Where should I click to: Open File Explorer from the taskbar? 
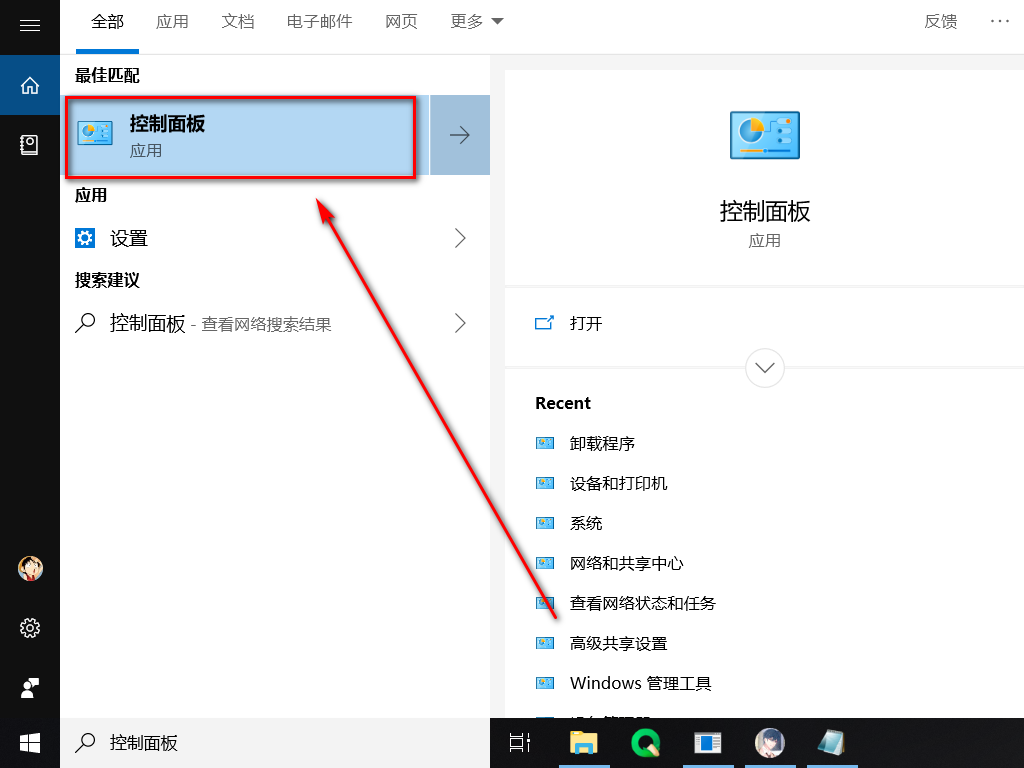tap(583, 742)
